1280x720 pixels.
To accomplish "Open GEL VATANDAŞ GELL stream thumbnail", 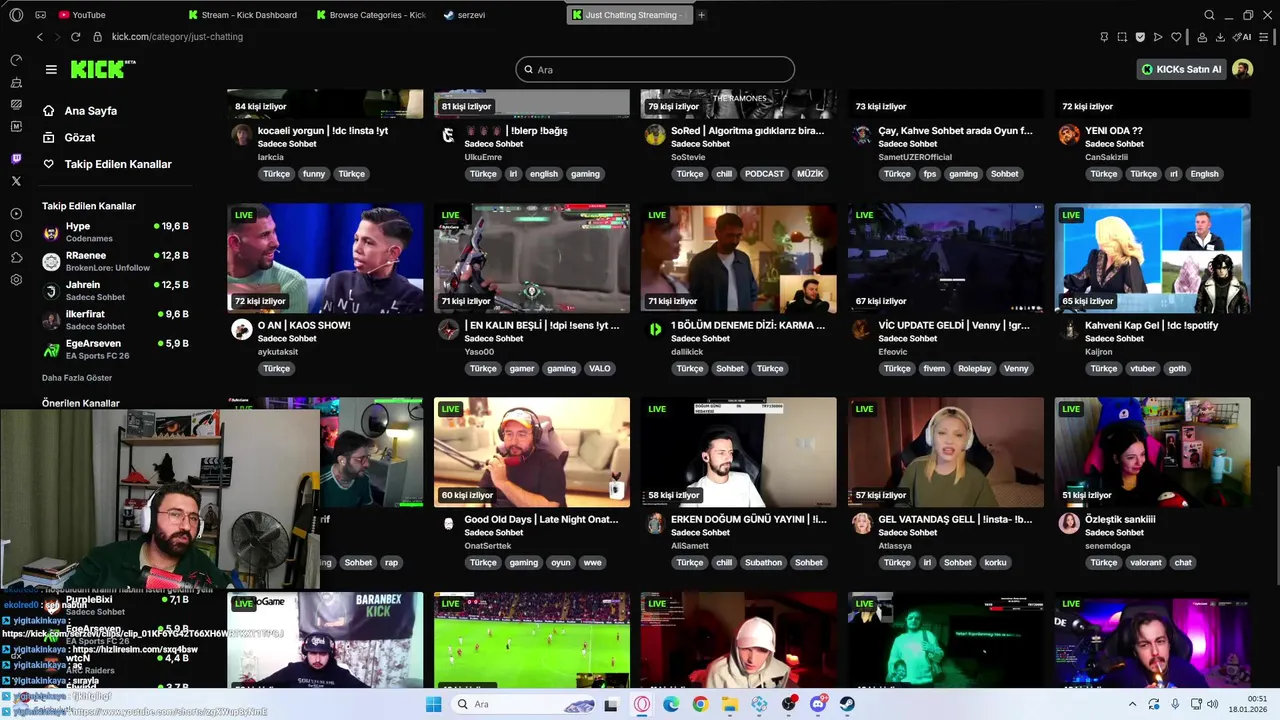I will (946, 452).
